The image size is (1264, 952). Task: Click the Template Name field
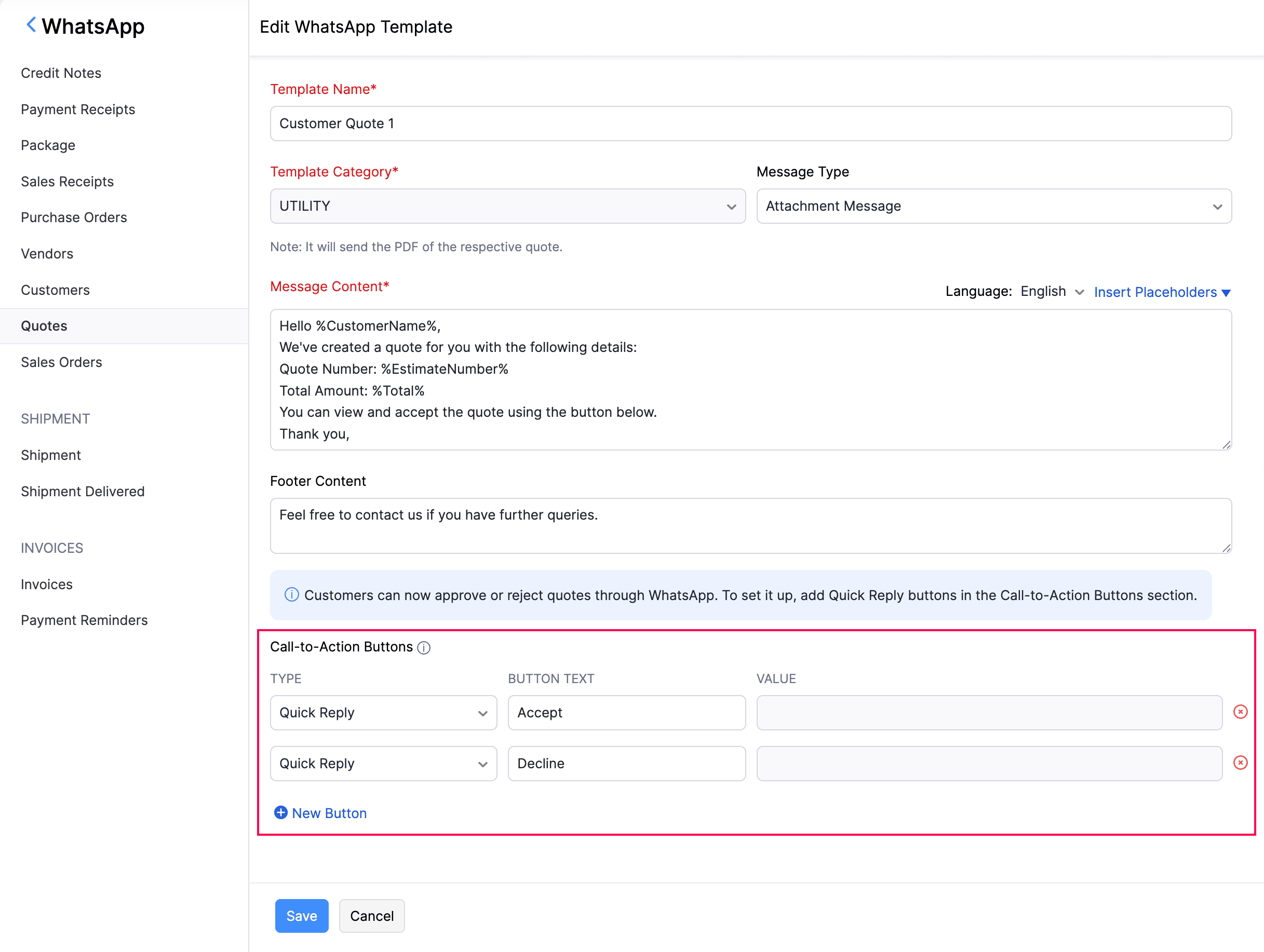pos(751,124)
